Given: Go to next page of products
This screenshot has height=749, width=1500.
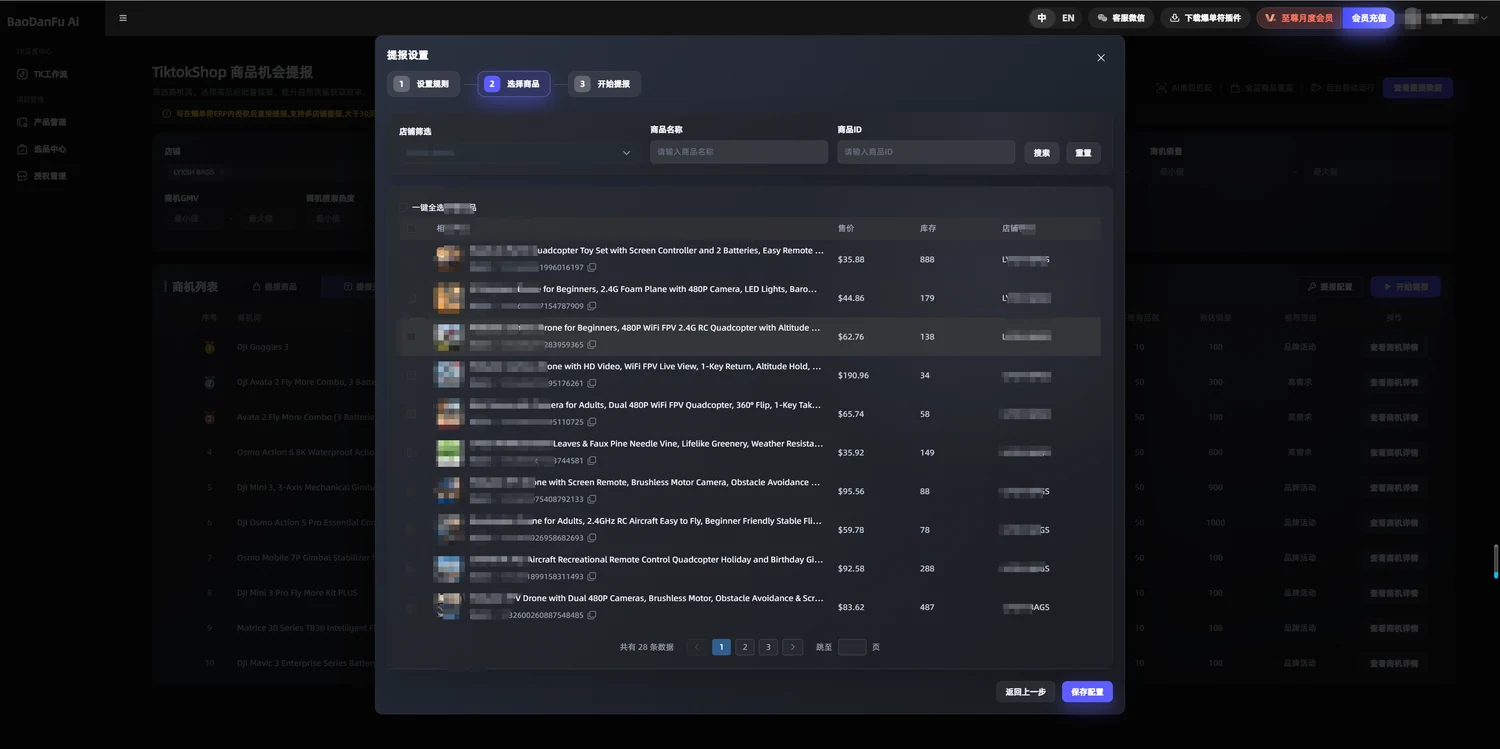Looking at the screenshot, I should click(x=792, y=647).
